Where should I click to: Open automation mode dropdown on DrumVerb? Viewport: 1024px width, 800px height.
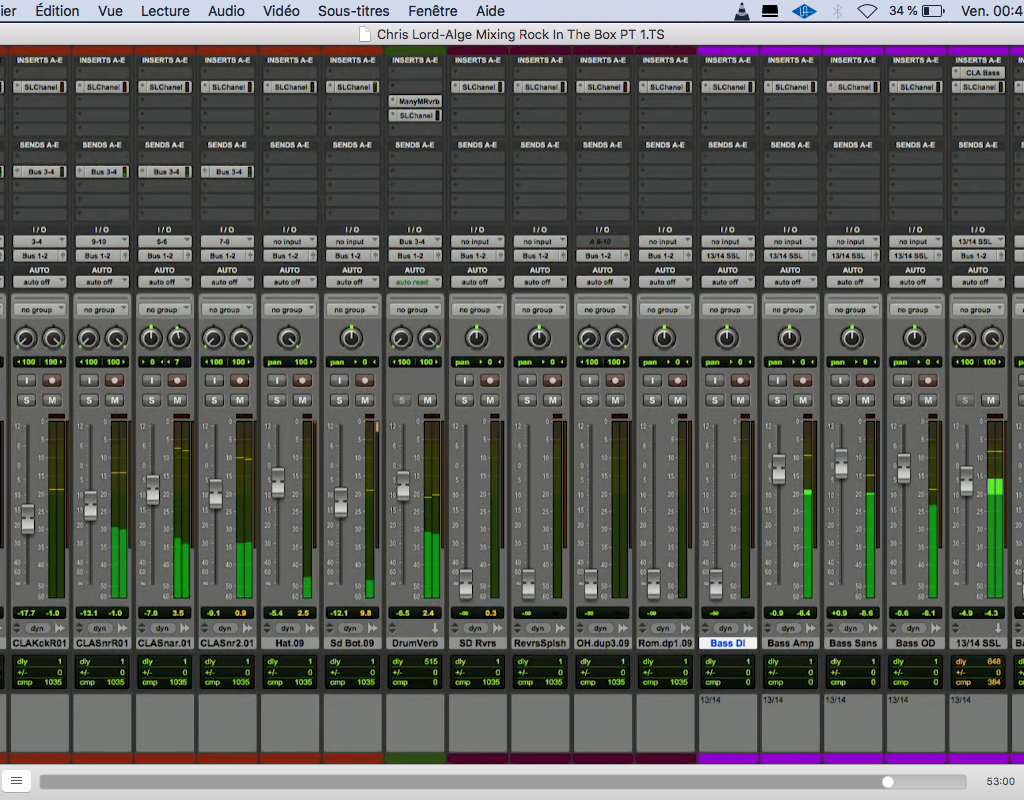click(414, 282)
